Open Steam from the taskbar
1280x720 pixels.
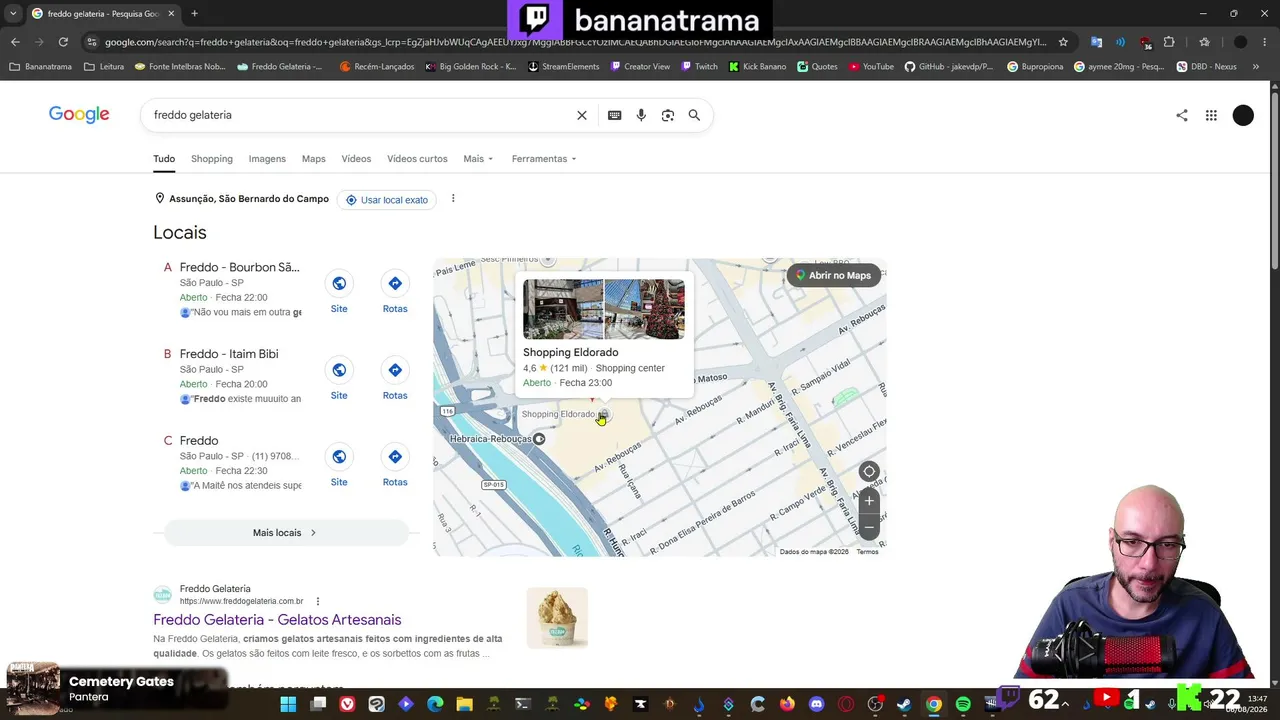(x=904, y=704)
